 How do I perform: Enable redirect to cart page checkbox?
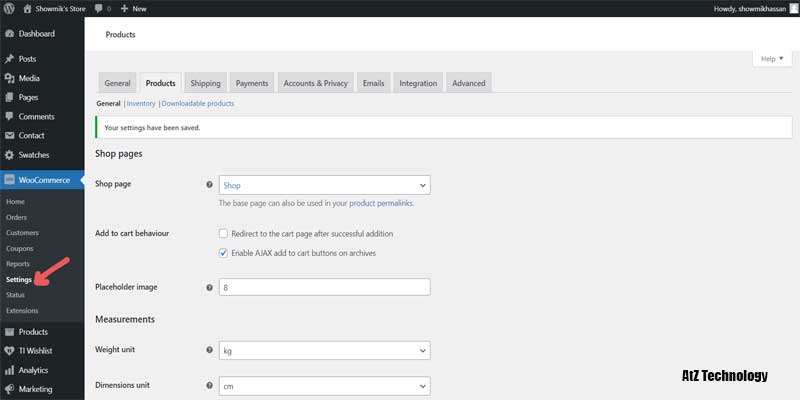pos(224,233)
